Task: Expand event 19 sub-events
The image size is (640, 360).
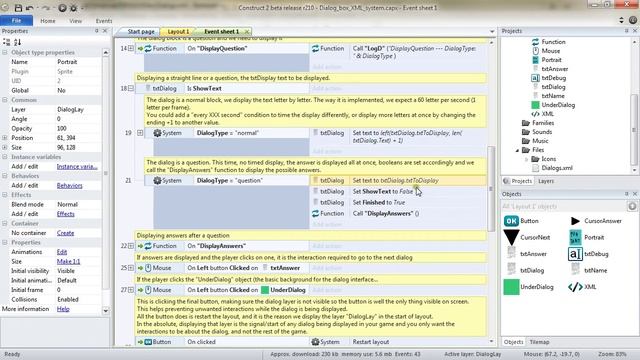Action: pos(140,133)
